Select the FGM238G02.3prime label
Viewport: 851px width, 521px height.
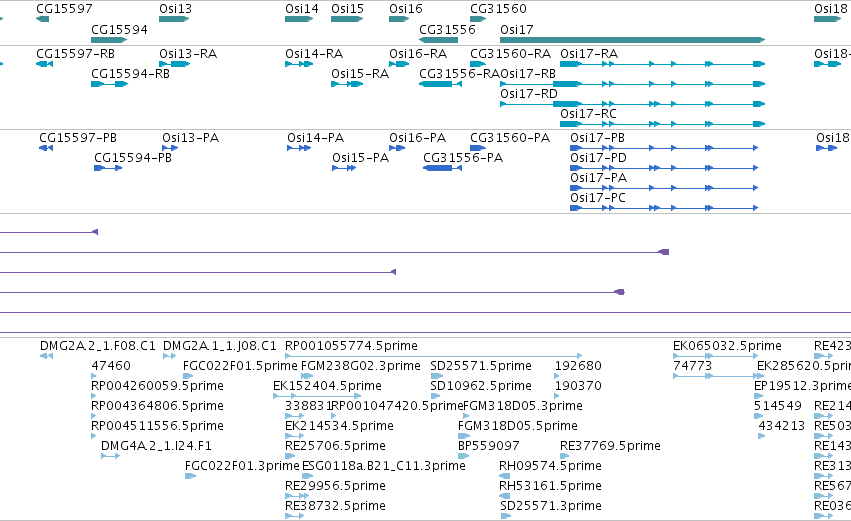(360, 366)
